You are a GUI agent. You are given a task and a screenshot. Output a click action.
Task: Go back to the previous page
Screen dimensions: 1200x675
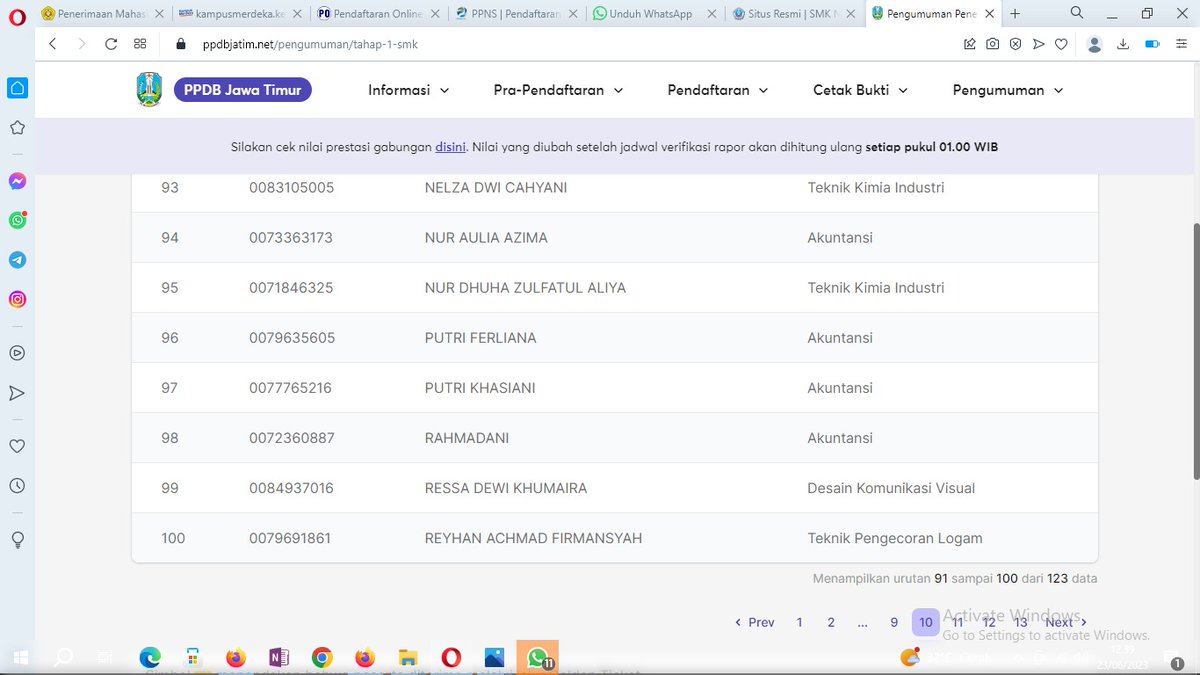pos(53,44)
